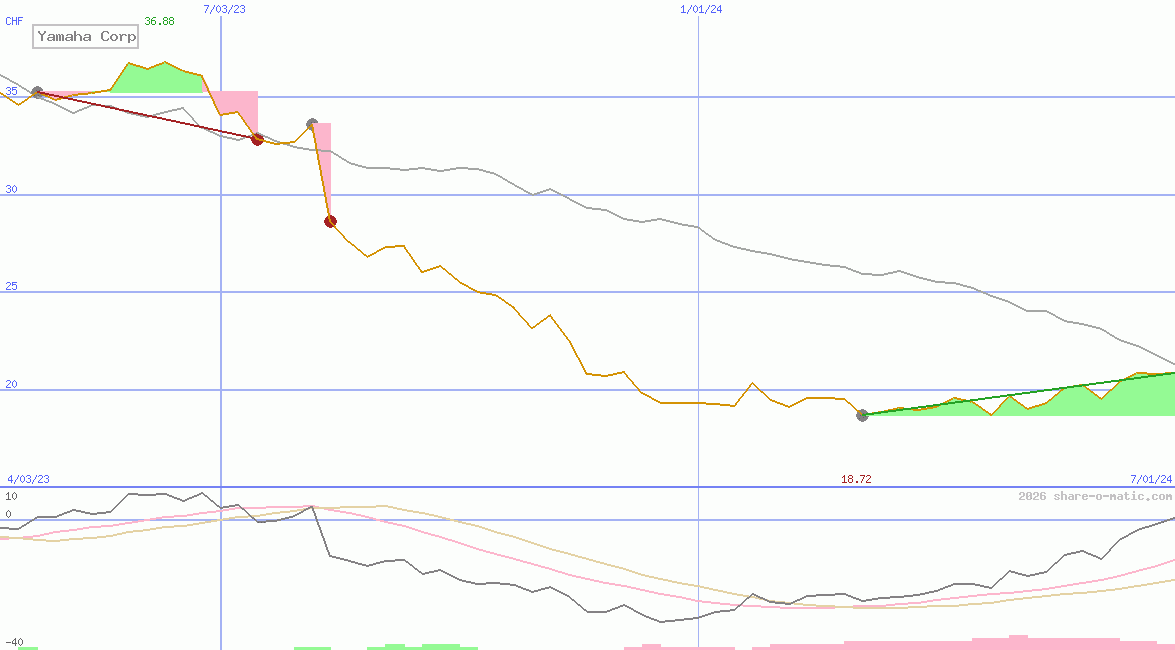Click the 18.72 low price label

click(856, 480)
